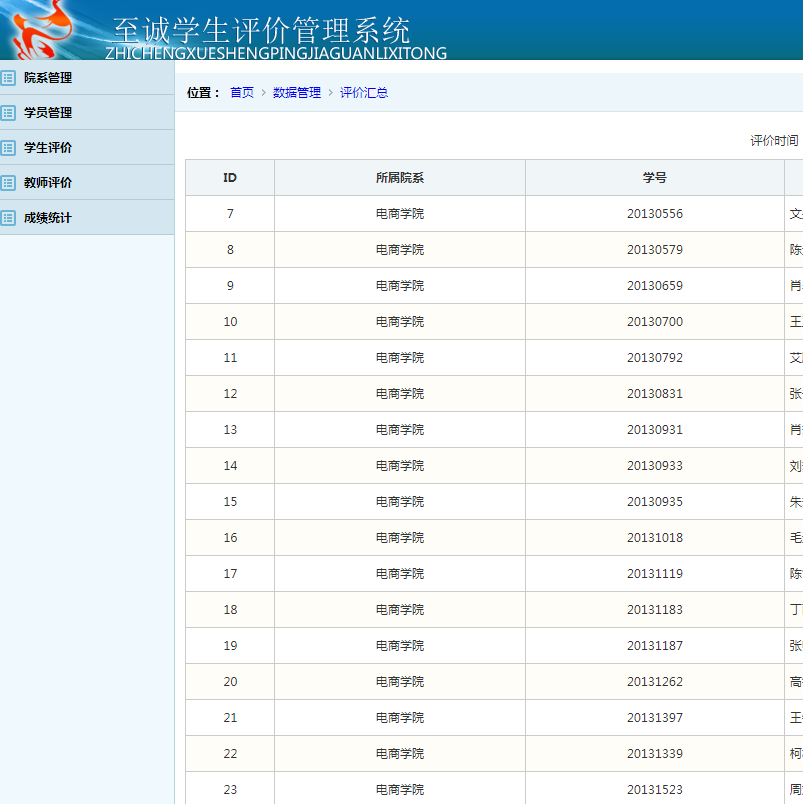The width and height of the screenshot is (803, 804).
Task: Select student number 20131119
Action: 655,574
